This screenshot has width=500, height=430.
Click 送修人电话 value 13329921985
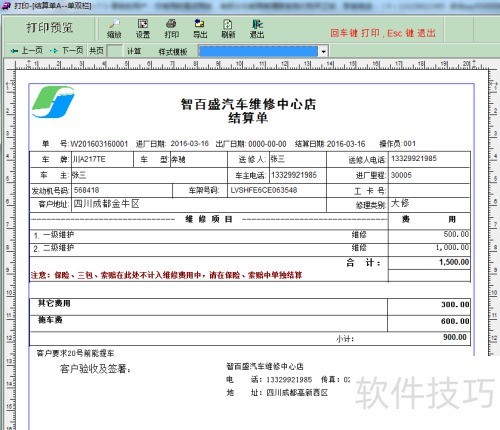click(x=414, y=158)
